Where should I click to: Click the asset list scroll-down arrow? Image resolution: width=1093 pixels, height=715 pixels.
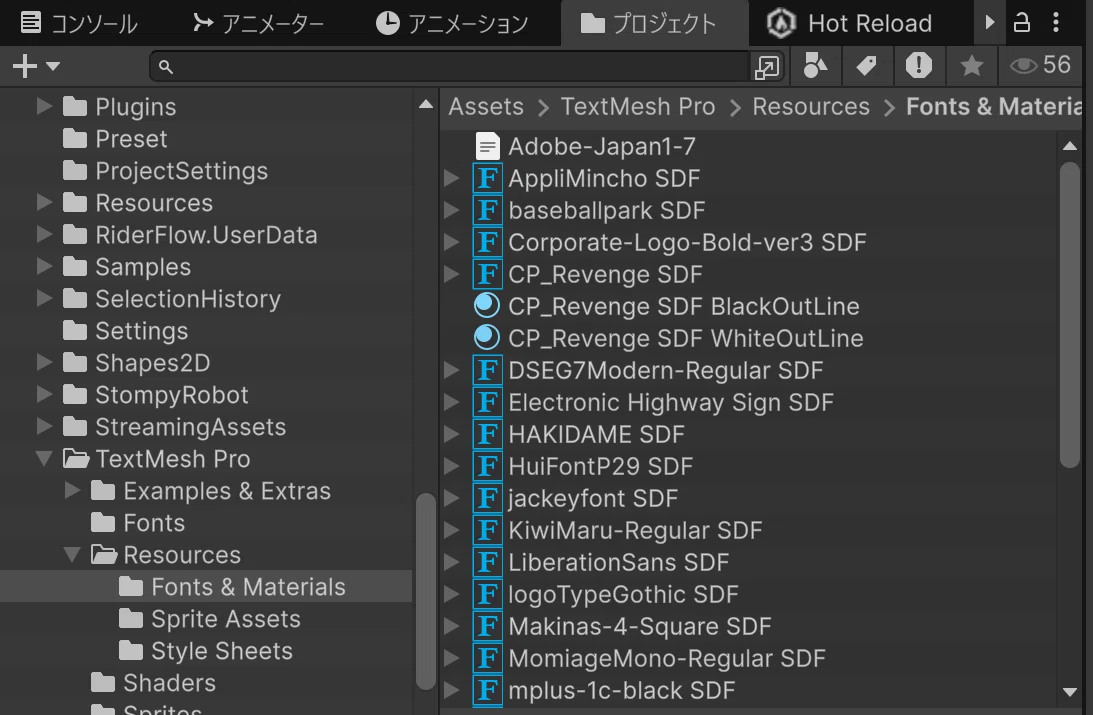[1070, 692]
